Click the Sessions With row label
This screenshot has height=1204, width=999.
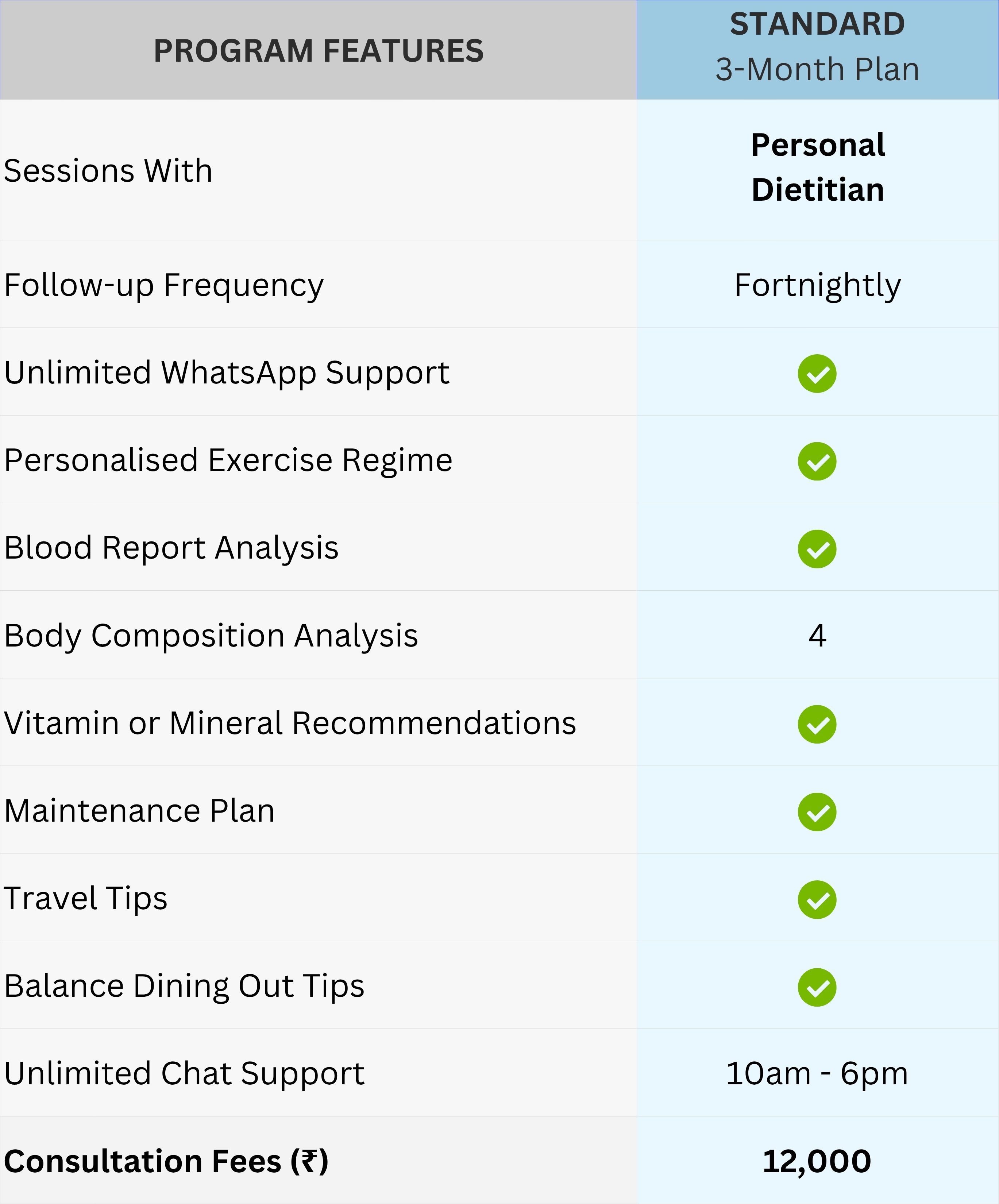[x=108, y=171]
